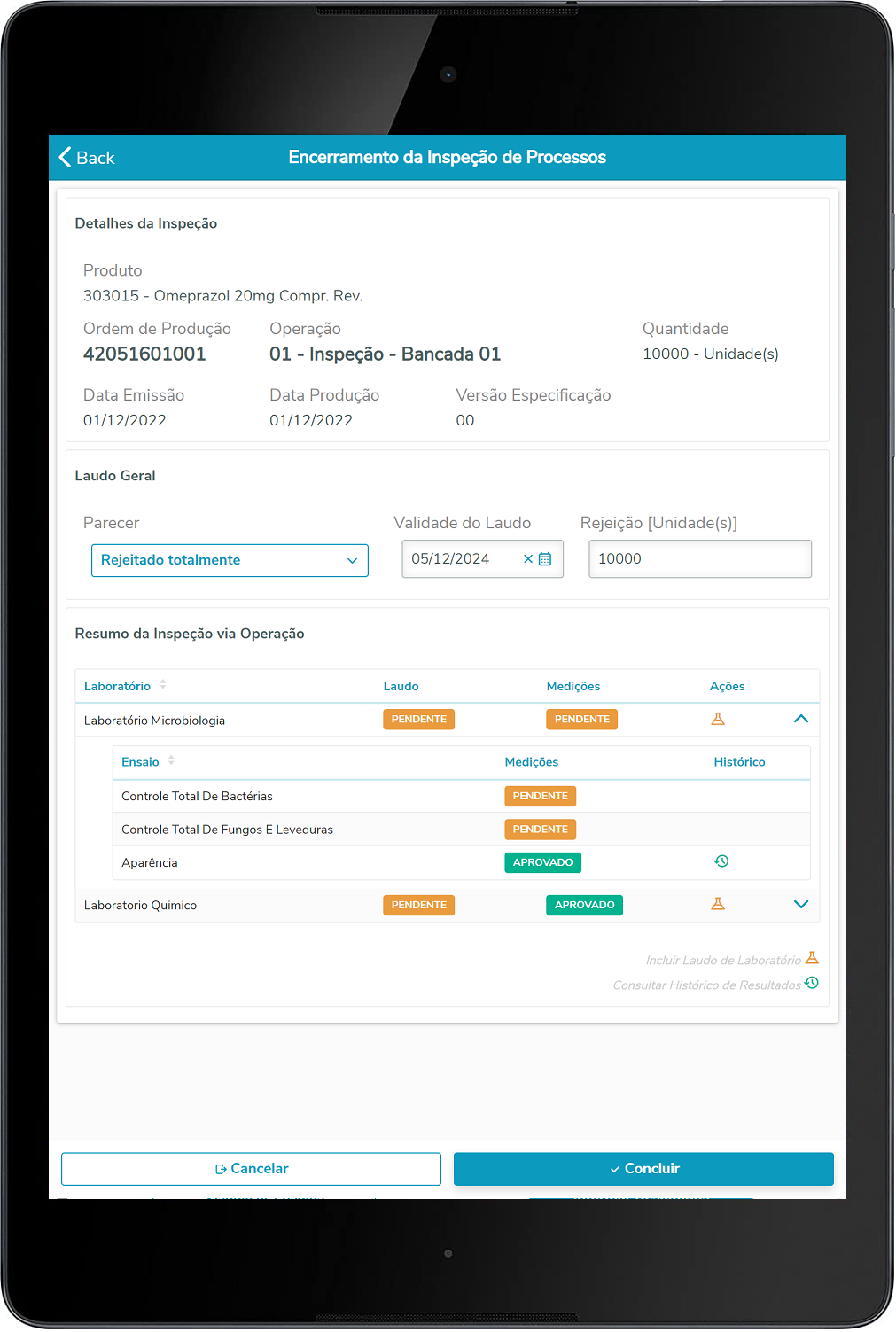Sort by Laboratório column arrows

coord(163,684)
